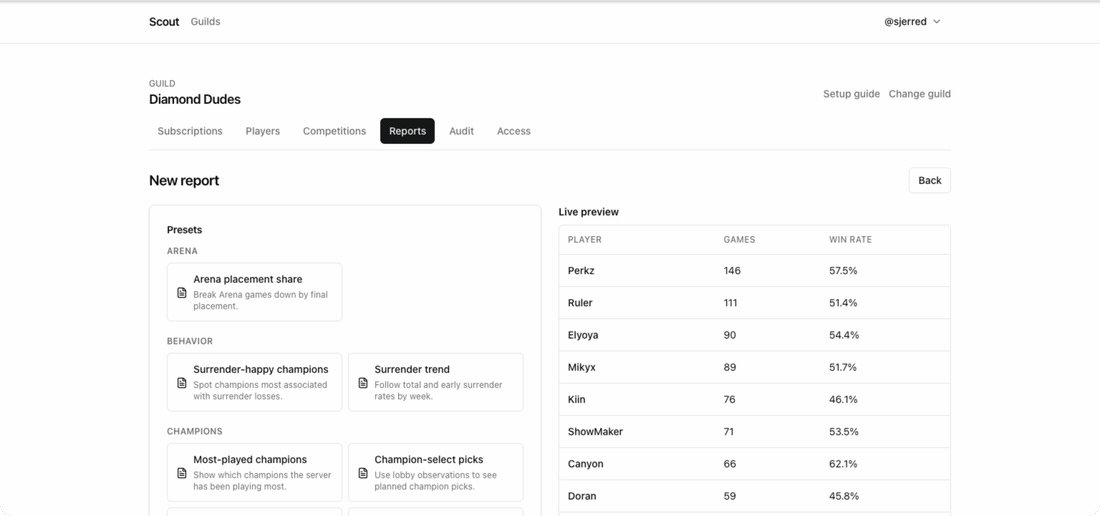Screen dimensions: 1100x516
Task: Click the Scout logo link
Action: (164, 22)
